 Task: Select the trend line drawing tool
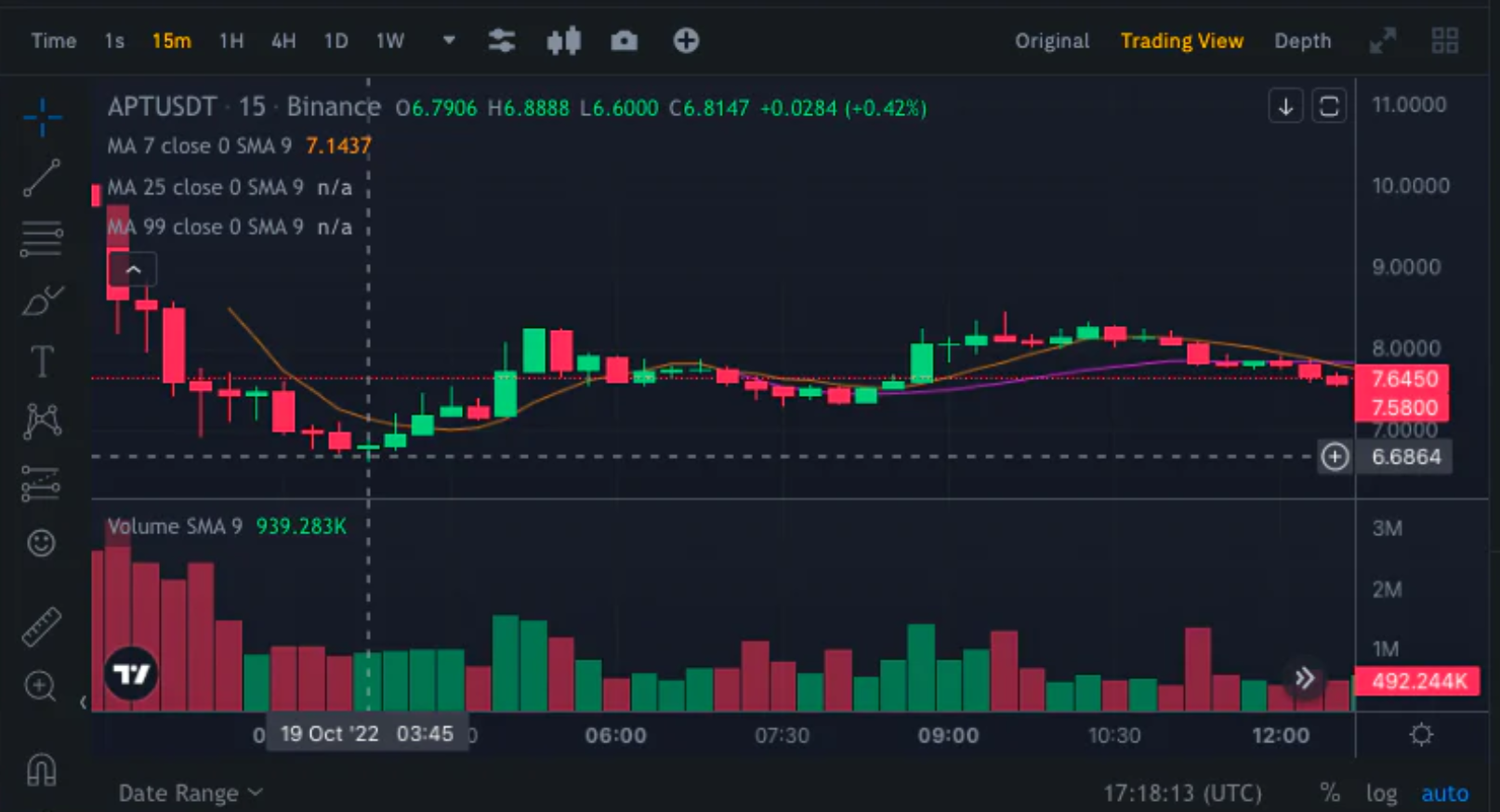(42, 177)
